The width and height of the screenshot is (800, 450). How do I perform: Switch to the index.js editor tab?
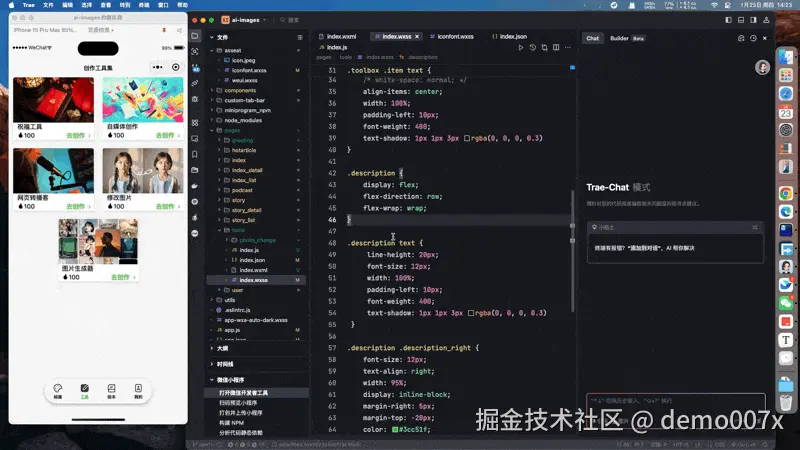(333, 47)
